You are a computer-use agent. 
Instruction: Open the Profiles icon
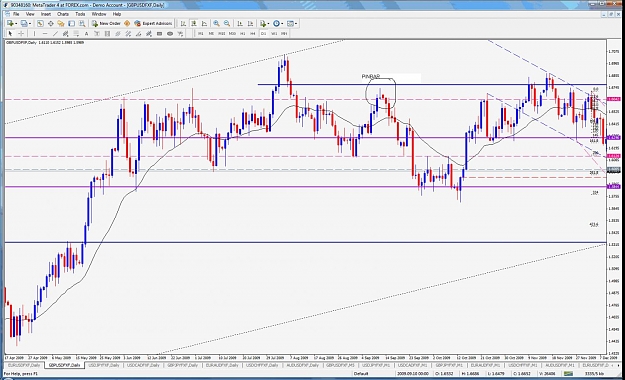(24, 24)
